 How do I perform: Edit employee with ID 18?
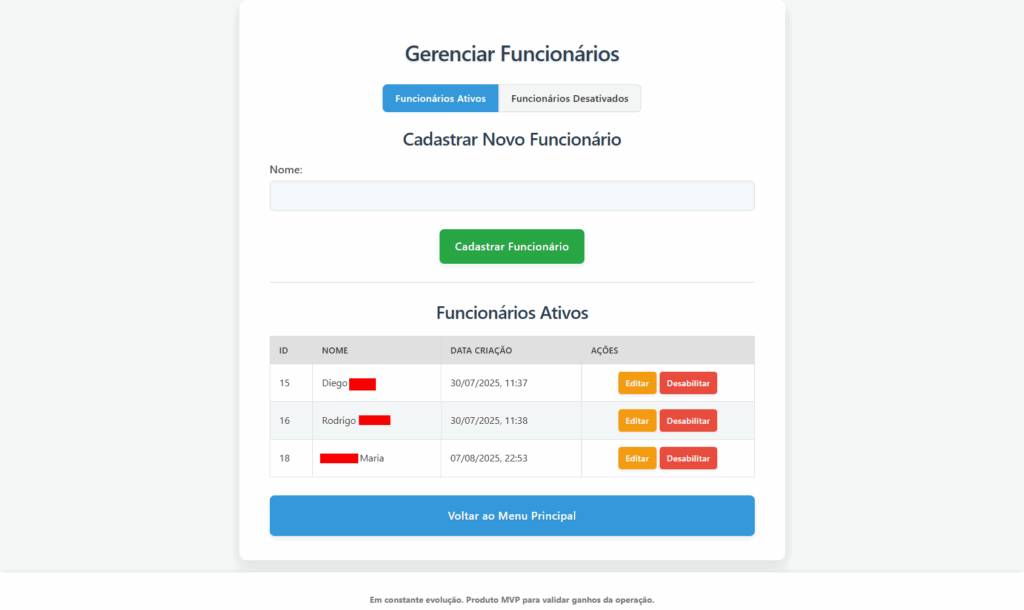(637, 458)
